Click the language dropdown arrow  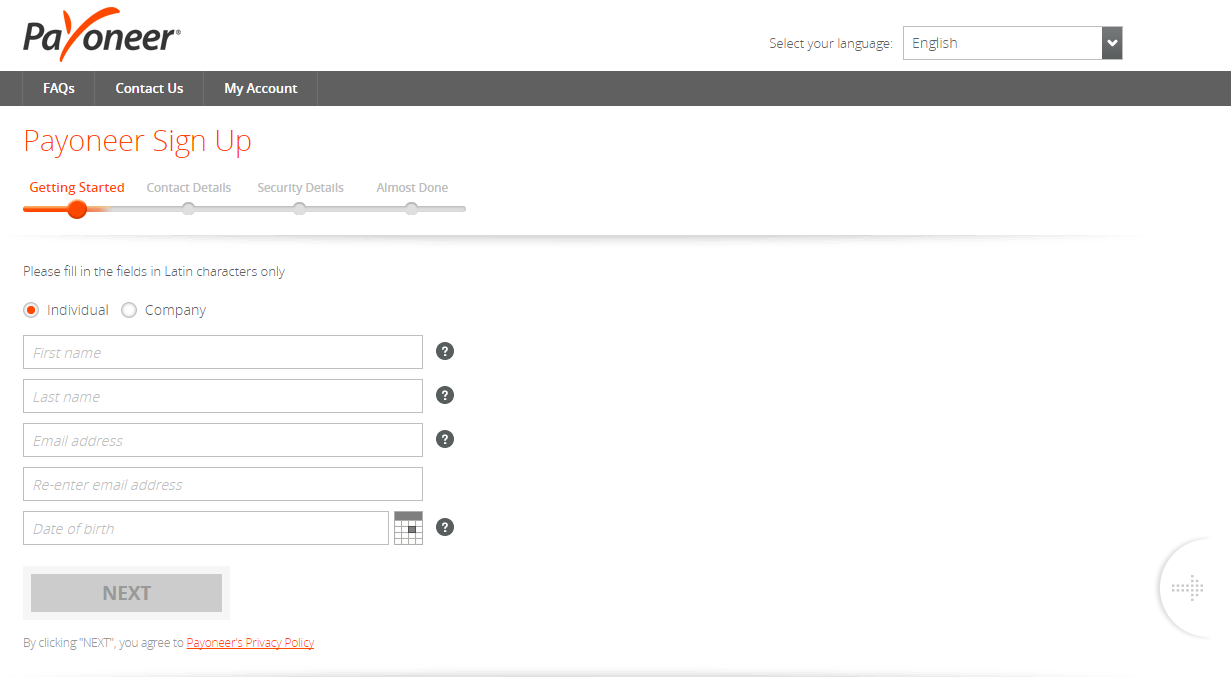pyautogui.click(x=1112, y=43)
